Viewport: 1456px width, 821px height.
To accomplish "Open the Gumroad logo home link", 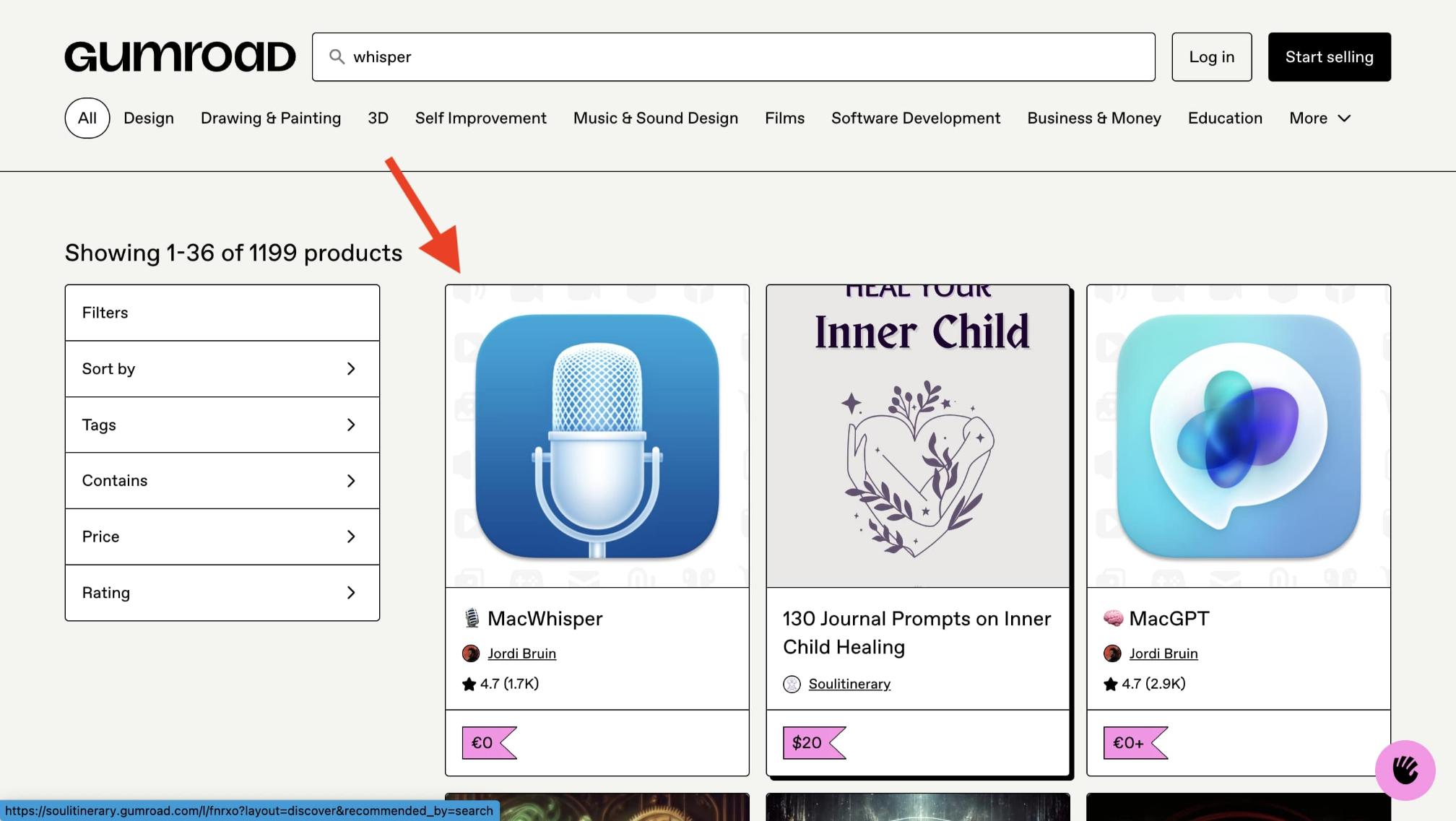I will (x=180, y=56).
